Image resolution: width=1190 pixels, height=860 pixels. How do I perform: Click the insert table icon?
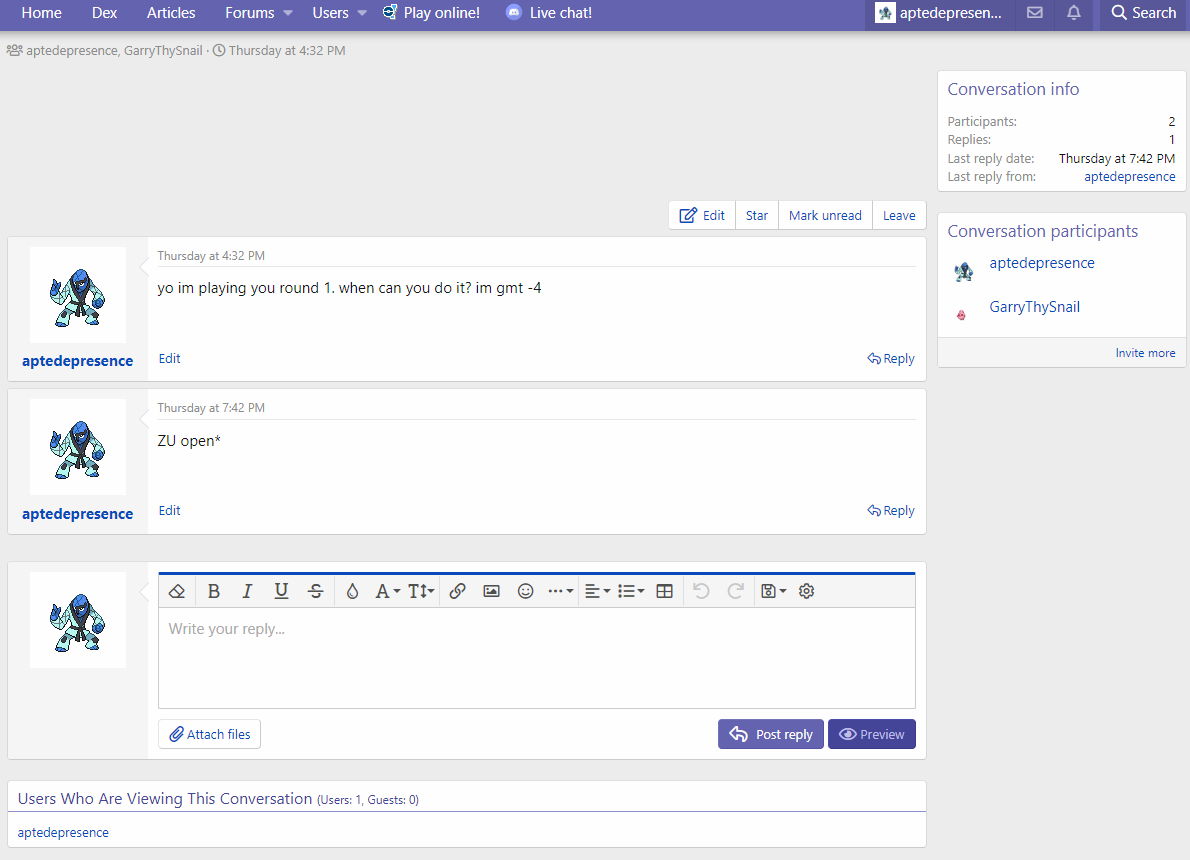click(x=664, y=591)
